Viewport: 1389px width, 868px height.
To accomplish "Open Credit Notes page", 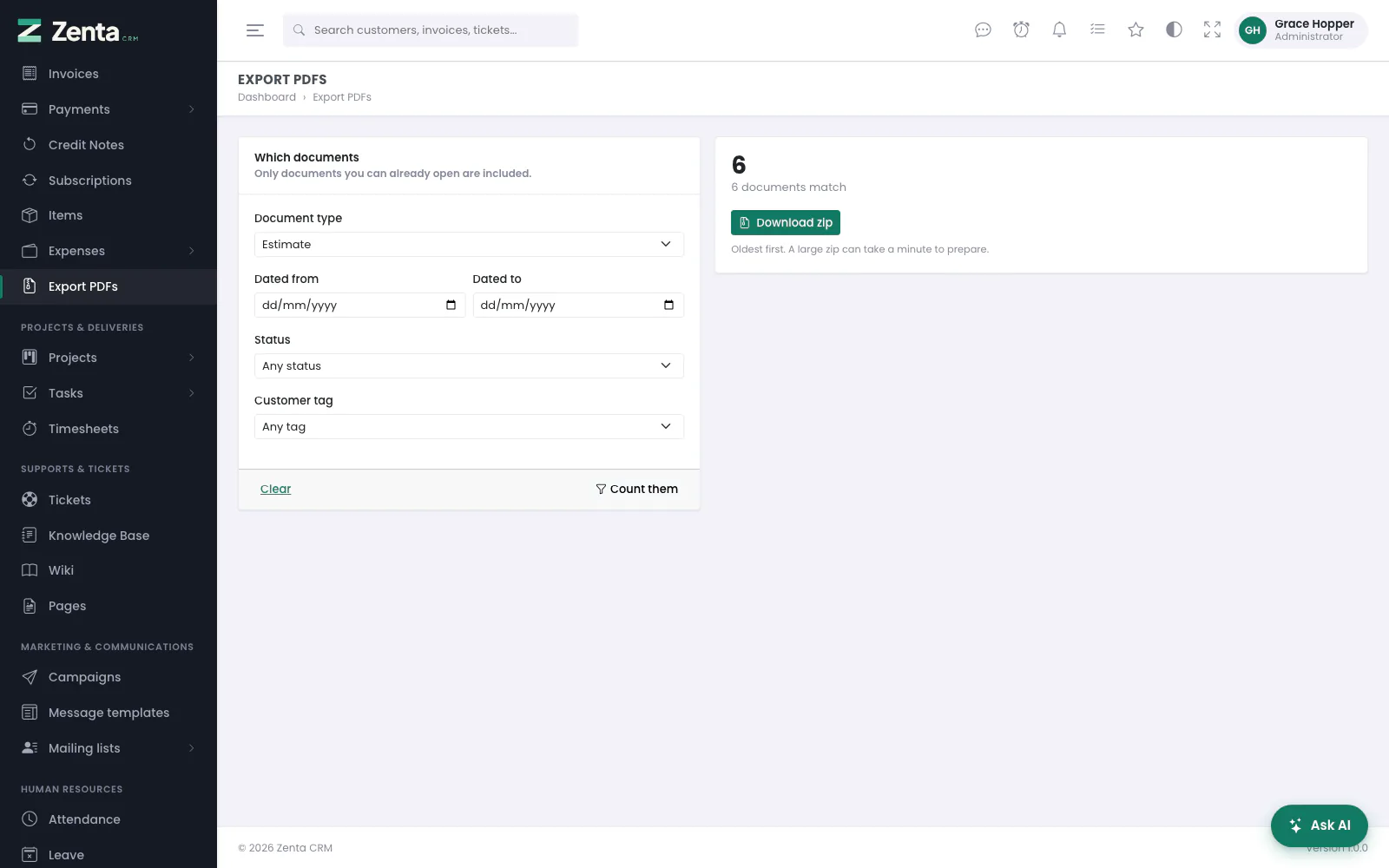I will point(109,145).
